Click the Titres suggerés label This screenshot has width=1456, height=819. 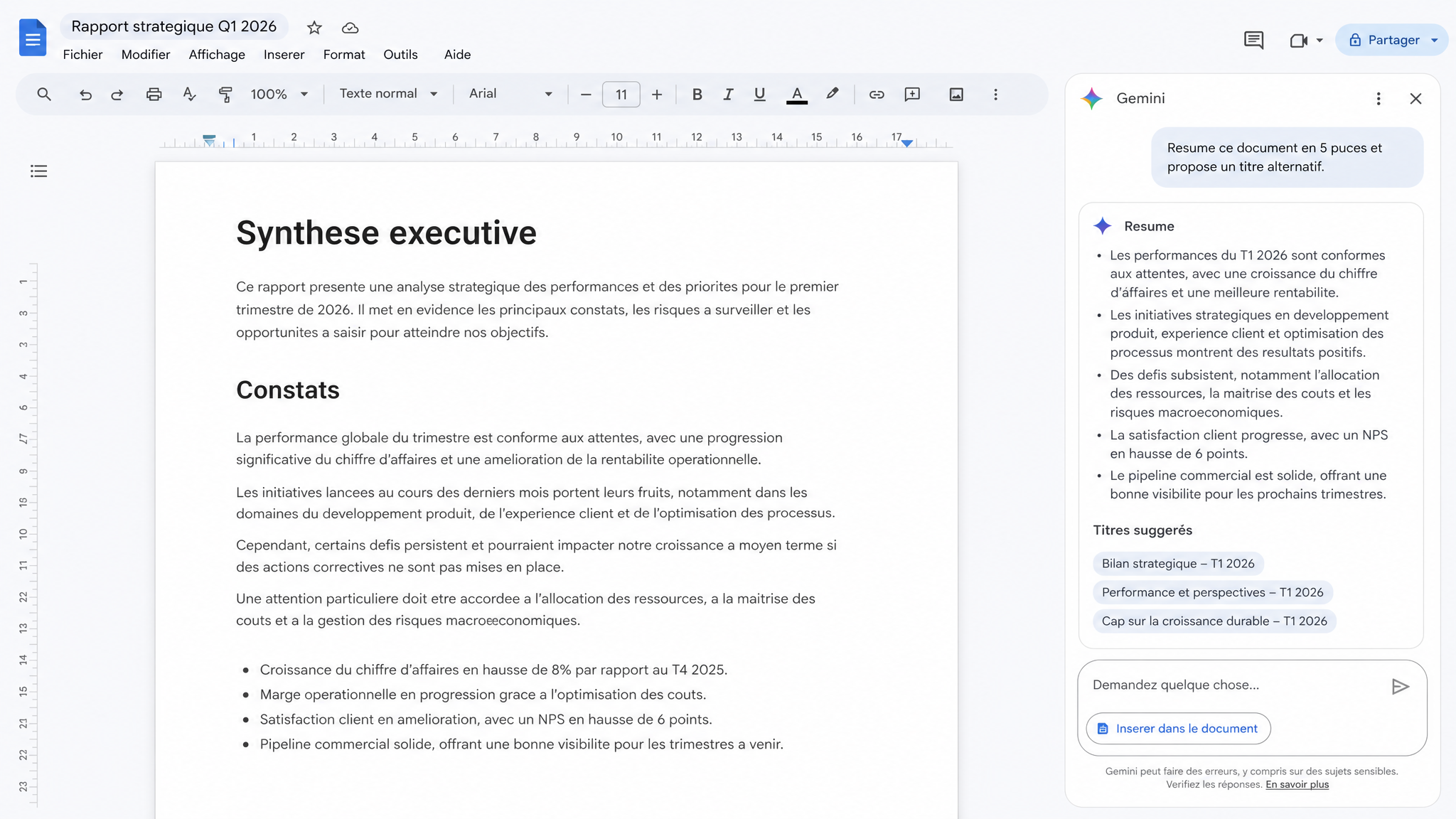(1142, 530)
